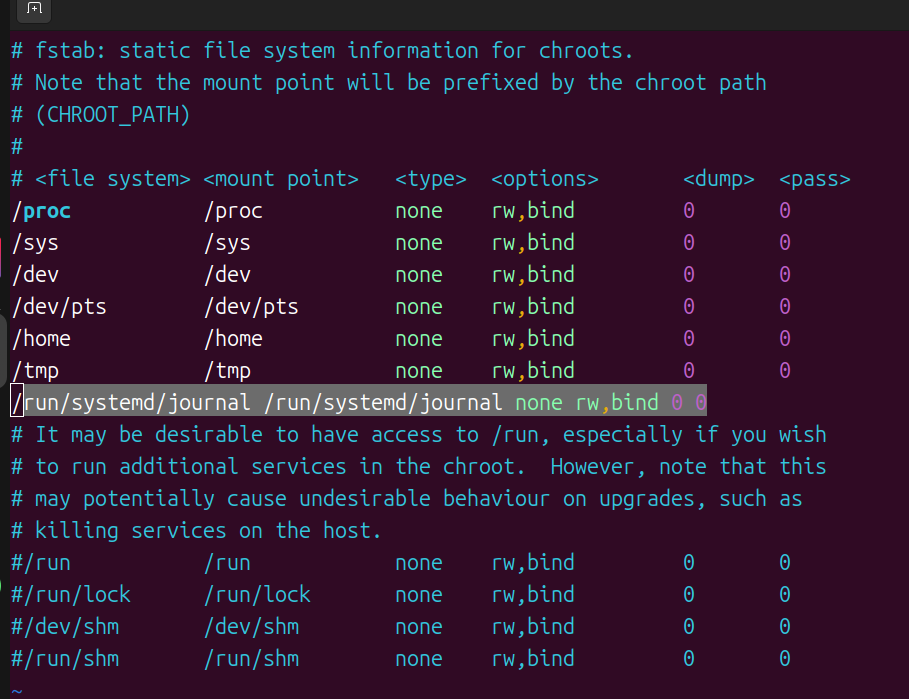909x699 pixels.
Task: Click the dump value 0 on /dev row
Action: point(689,275)
